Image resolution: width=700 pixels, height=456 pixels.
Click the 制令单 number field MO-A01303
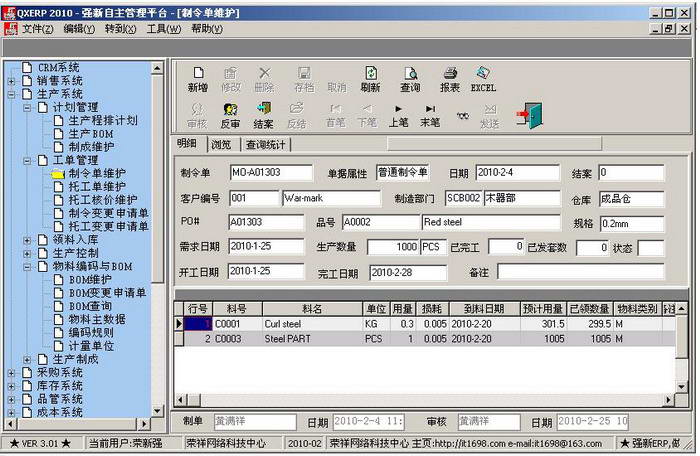[271, 173]
